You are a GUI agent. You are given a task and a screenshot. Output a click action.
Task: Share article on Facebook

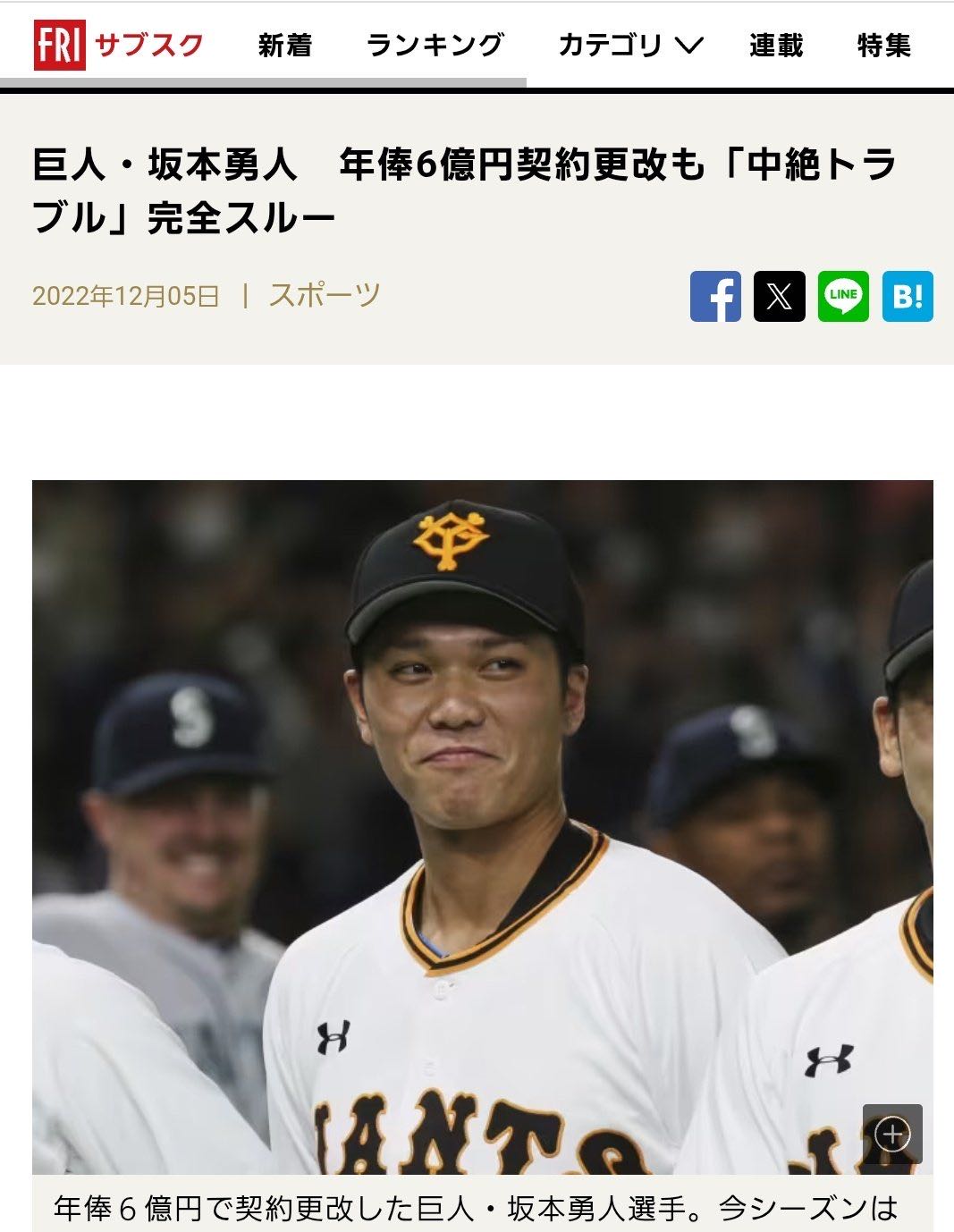(x=715, y=296)
